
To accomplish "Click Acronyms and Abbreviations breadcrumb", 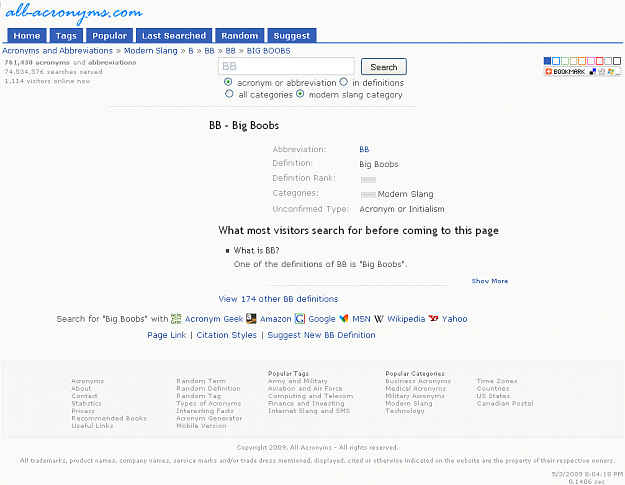I will 57,51.
